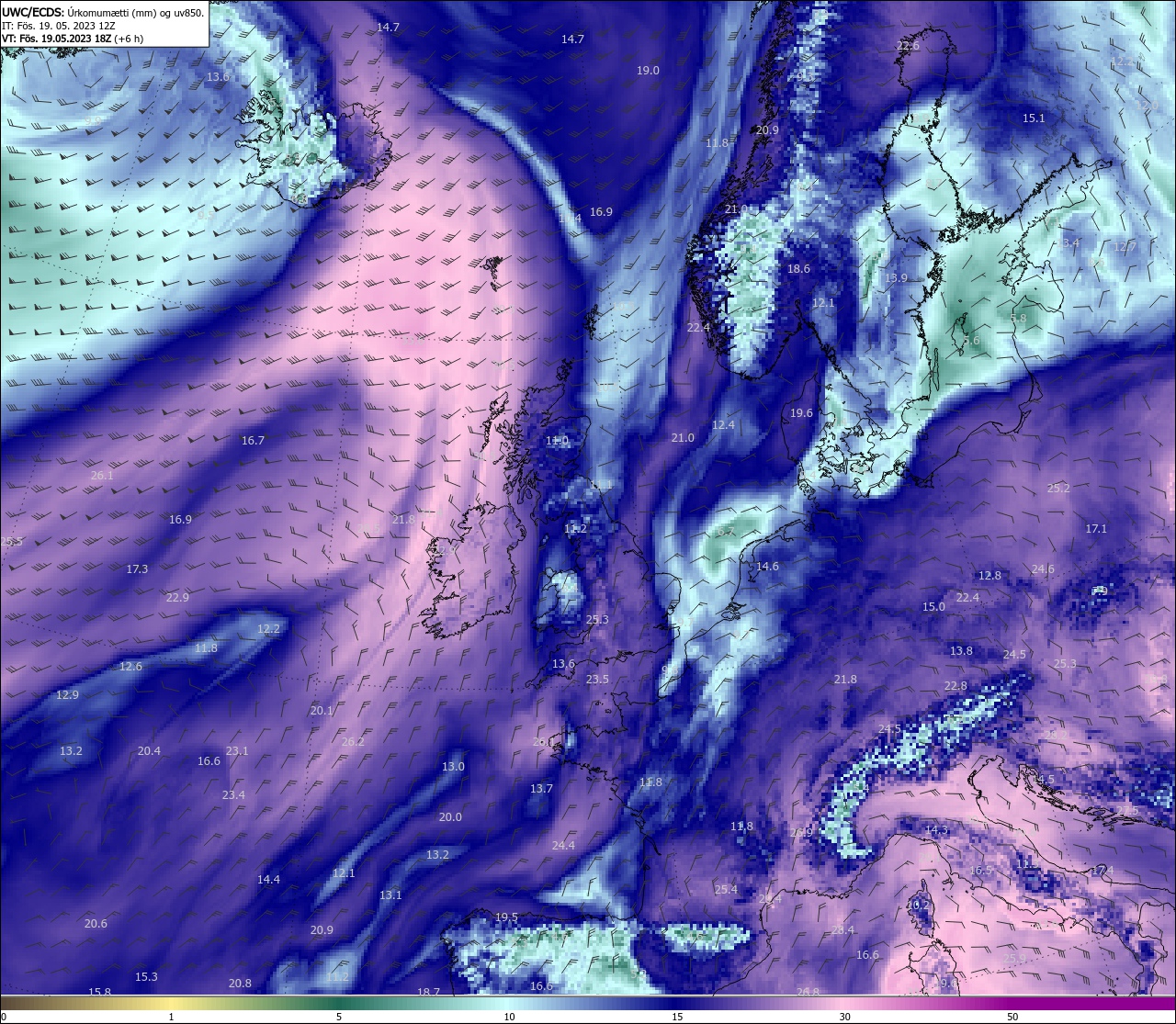Pick the 18.6 value over Norway
The height and width of the screenshot is (1024, 1176).
coord(798,269)
